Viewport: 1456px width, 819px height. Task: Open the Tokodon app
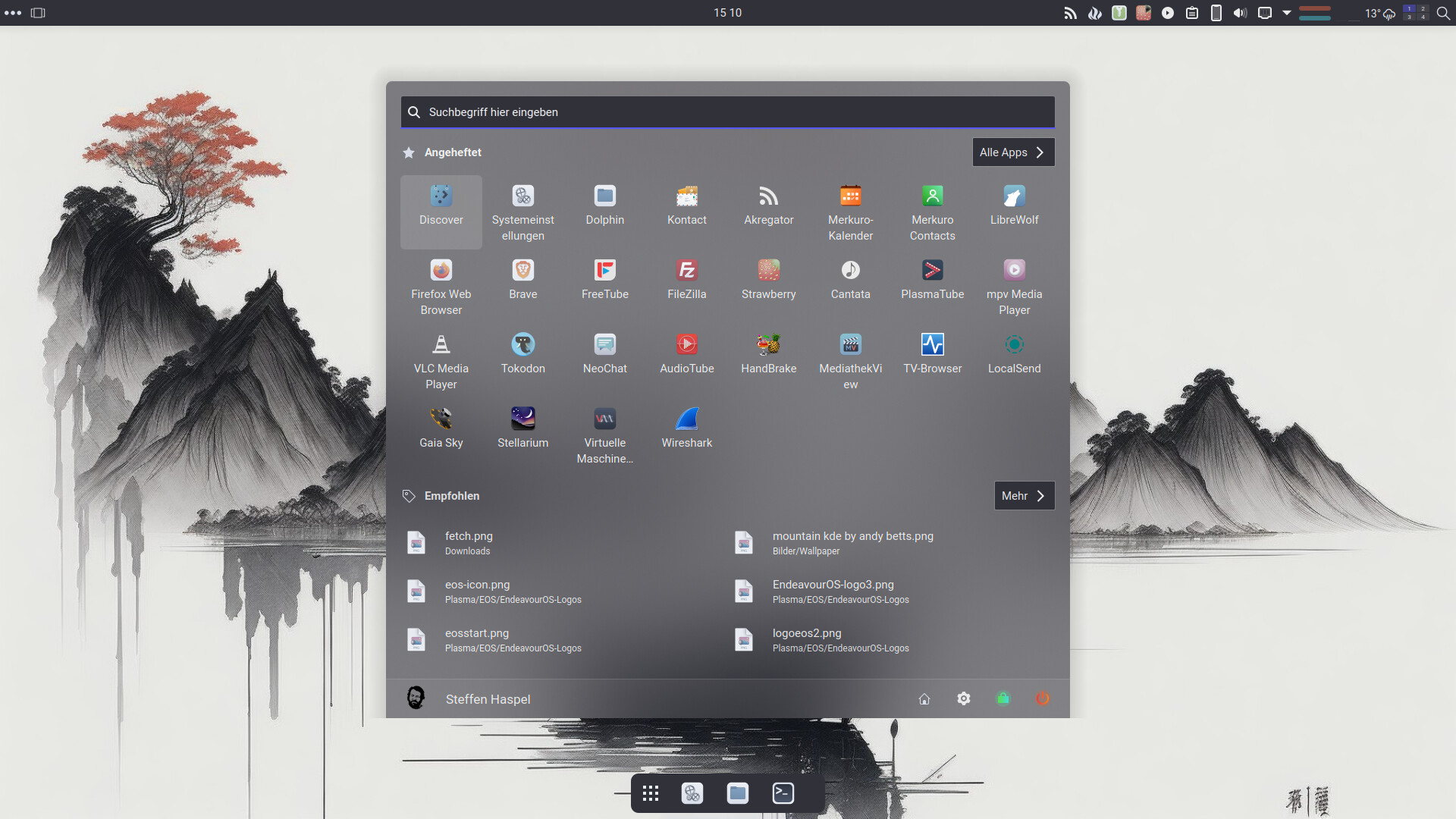(x=522, y=353)
